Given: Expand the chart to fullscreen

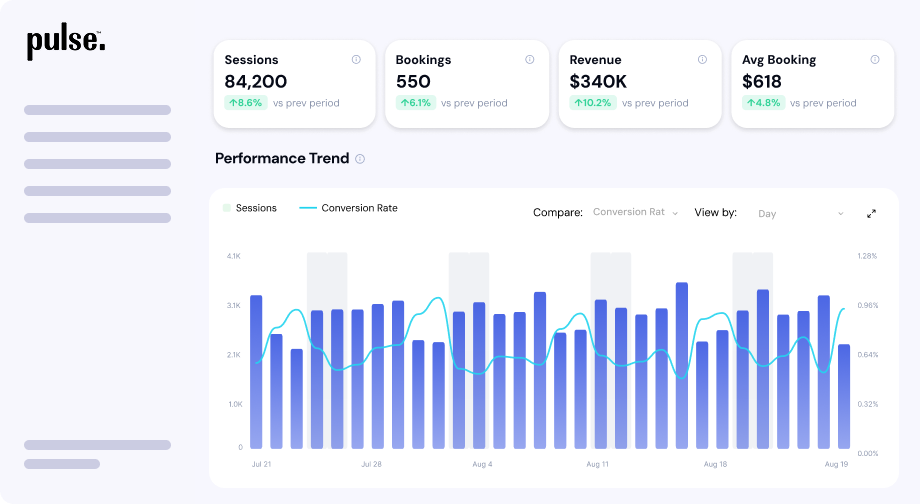Looking at the screenshot, I should point(871,214).
